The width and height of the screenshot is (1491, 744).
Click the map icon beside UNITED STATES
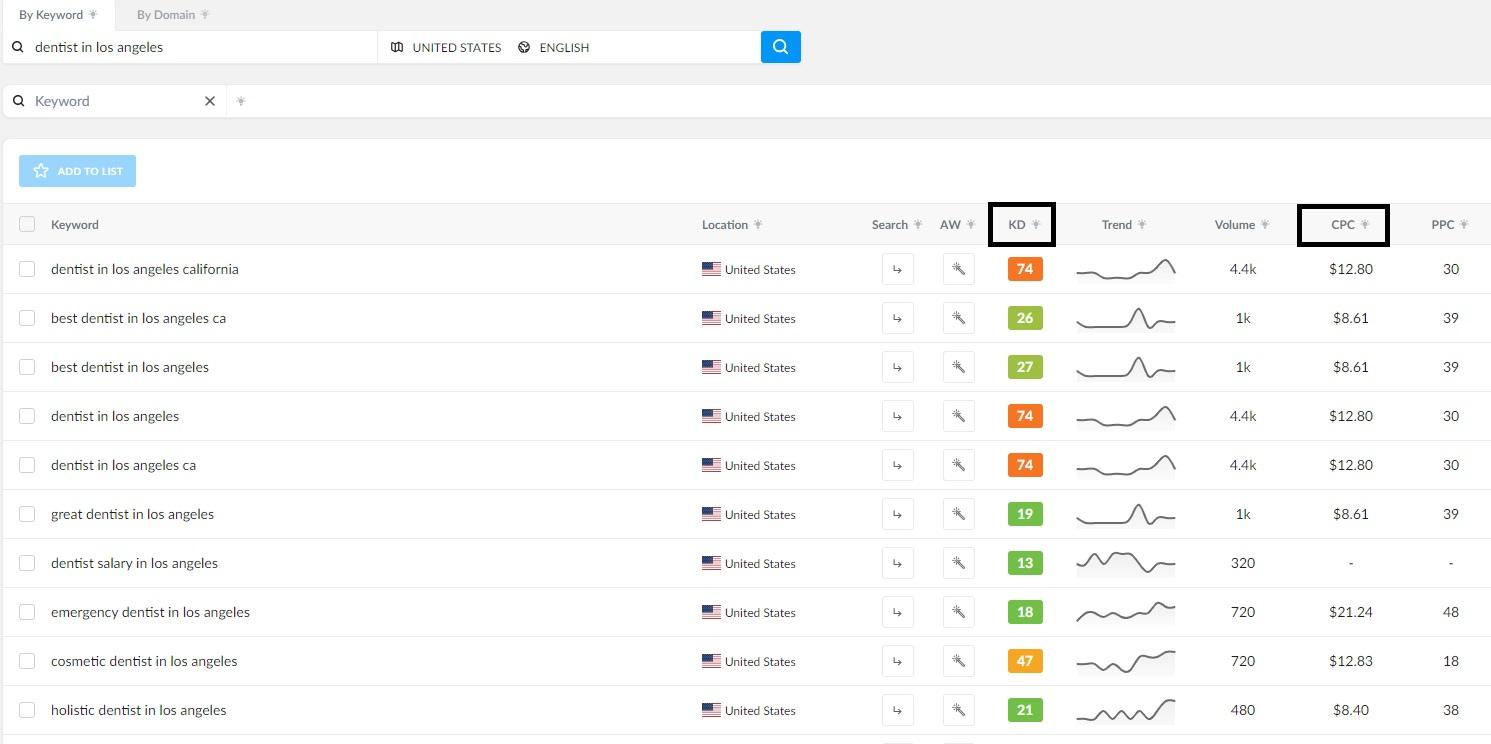point(397,47)
